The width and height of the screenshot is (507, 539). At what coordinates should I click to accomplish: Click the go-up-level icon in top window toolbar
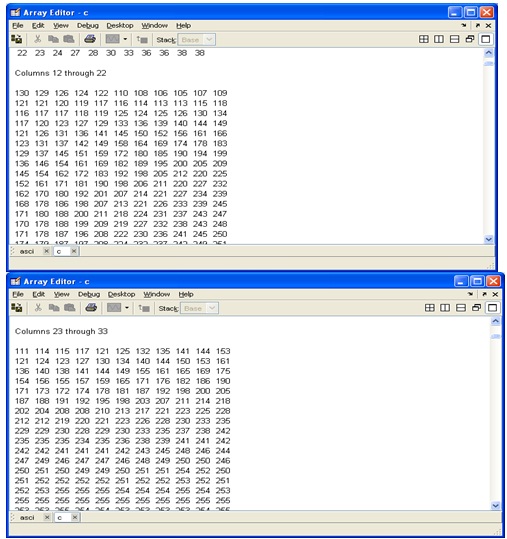(x=142, y=40)
